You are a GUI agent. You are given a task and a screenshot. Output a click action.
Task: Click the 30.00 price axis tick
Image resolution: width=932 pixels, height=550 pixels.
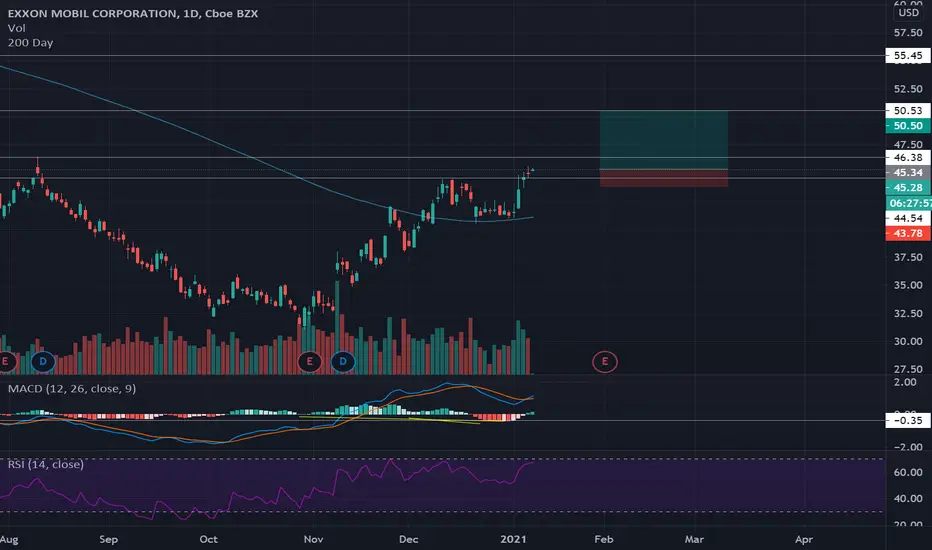pos(908,341)
